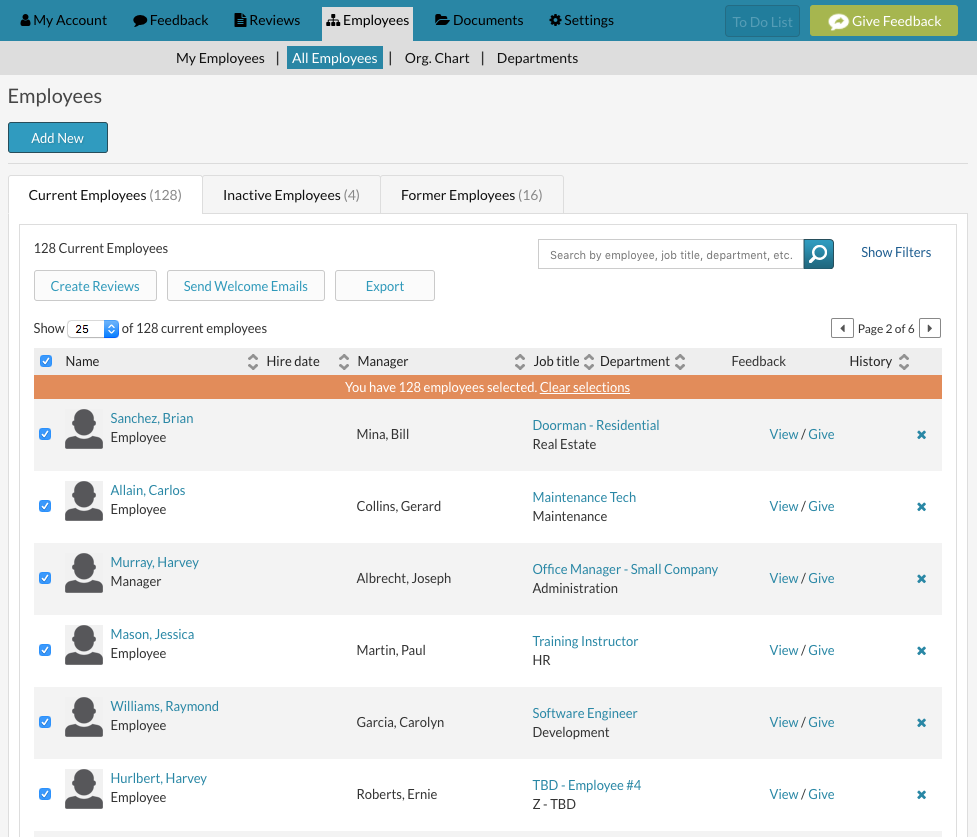977x837 pixels.
Task: Click the Show Filters link
Action: pyautogui.click(x=896, y=252)
